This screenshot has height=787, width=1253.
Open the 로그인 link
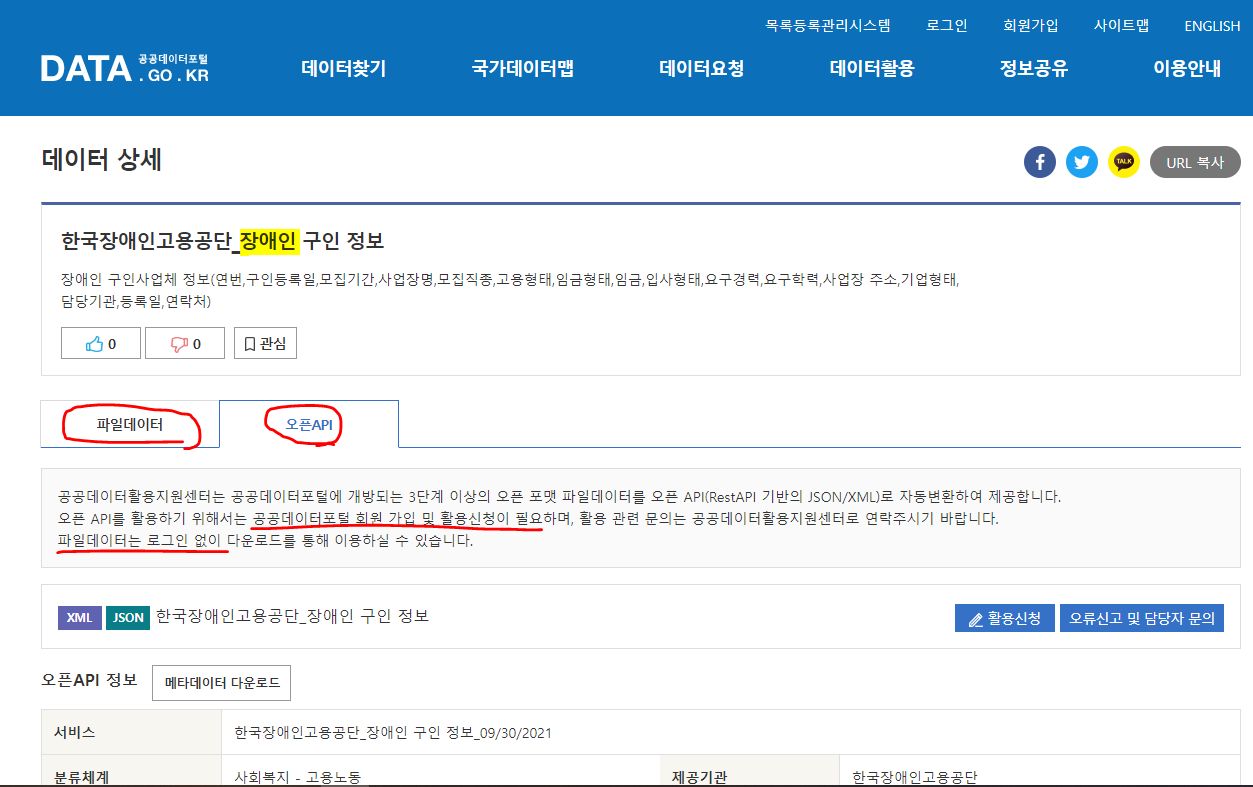(947, 26)
